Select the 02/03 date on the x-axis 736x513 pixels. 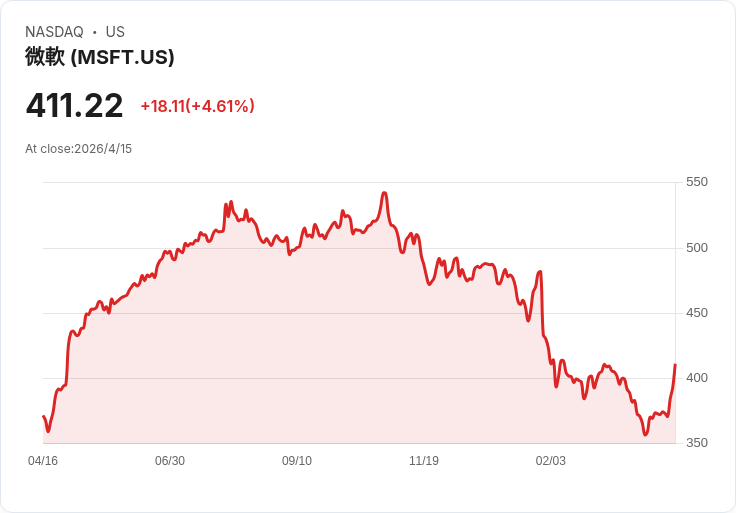tap(551, 461)
